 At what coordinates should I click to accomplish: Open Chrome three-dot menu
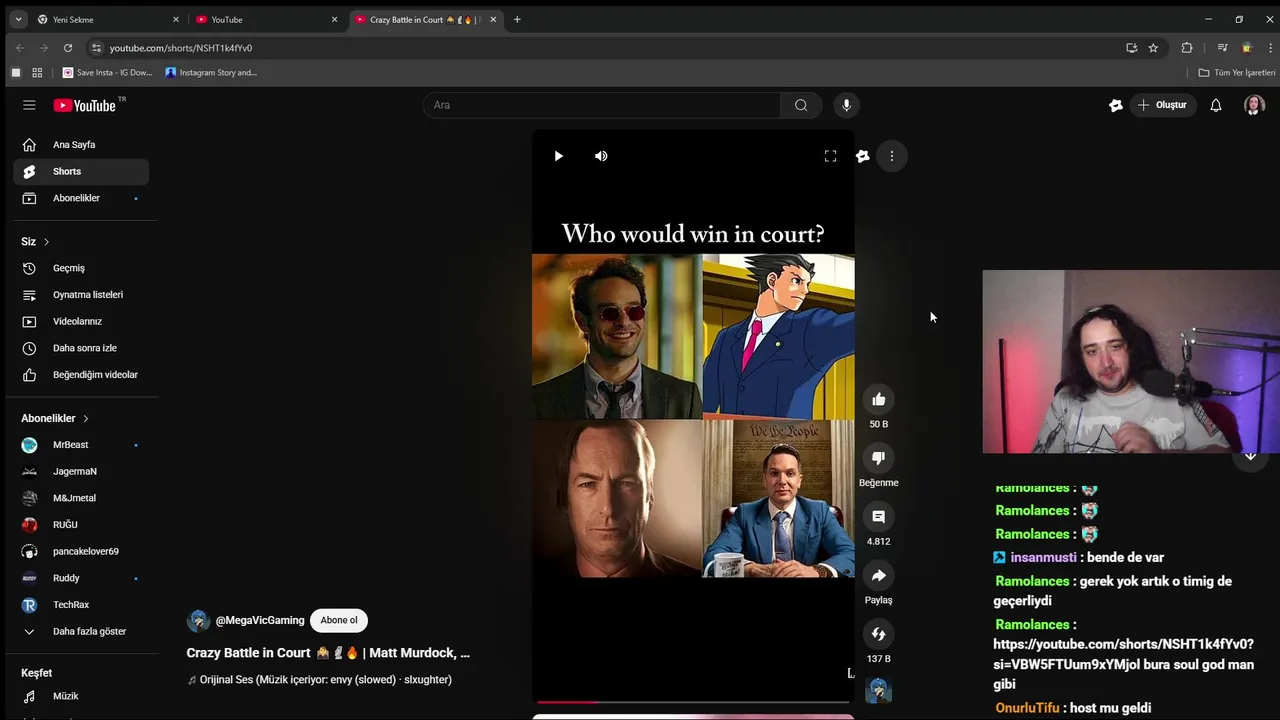coord(1270,47)
